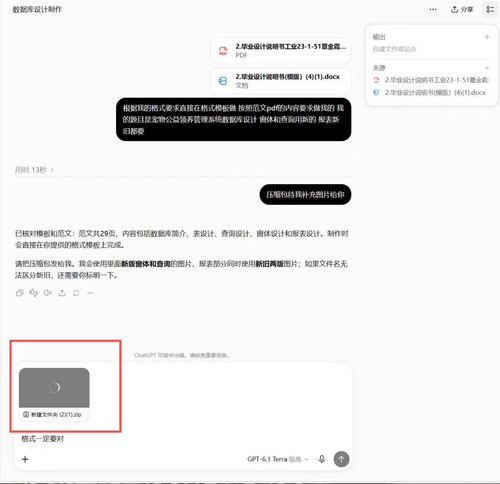Open the docx source in side panel
Image resolution: width=500 pixels, height=484 pixels.
(x=429, y=92)
